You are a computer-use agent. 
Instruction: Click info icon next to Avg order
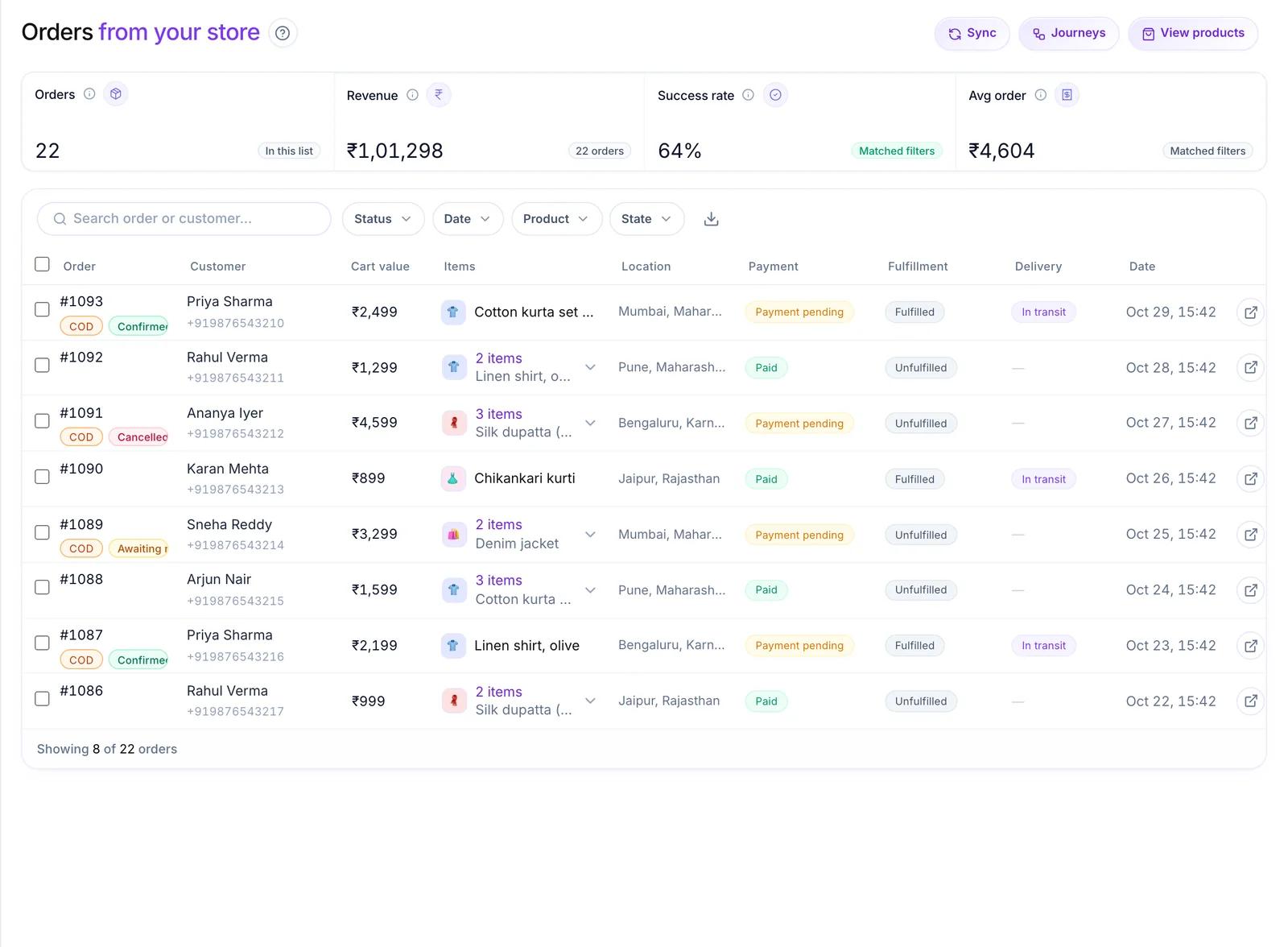click(1040, 95)
